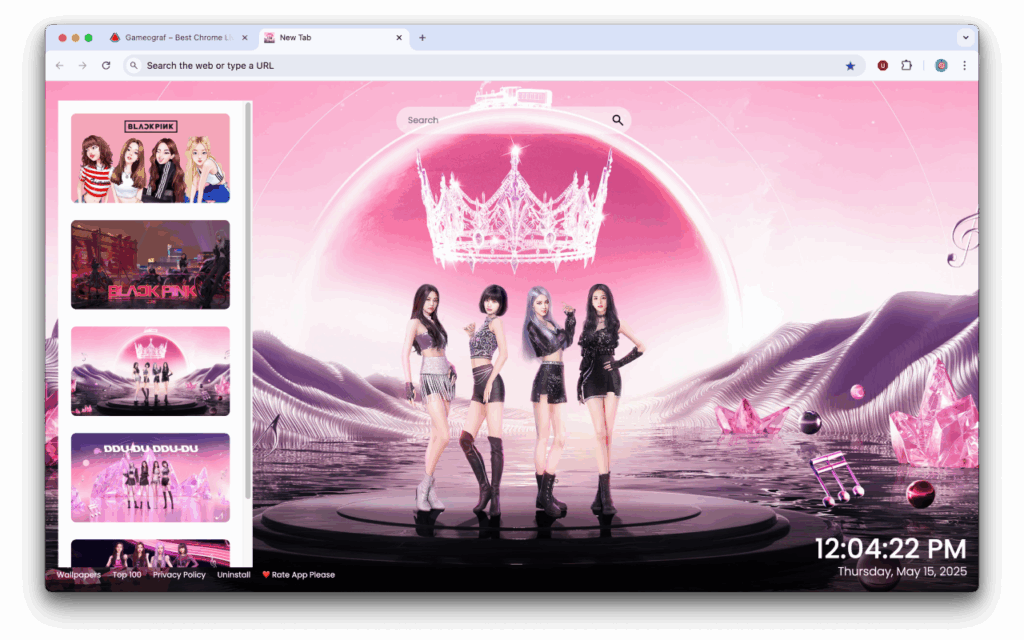This screenshot has height=640, width=1024.
Task: Click the back navigation arrow
Action: click(x=60, y=64)
